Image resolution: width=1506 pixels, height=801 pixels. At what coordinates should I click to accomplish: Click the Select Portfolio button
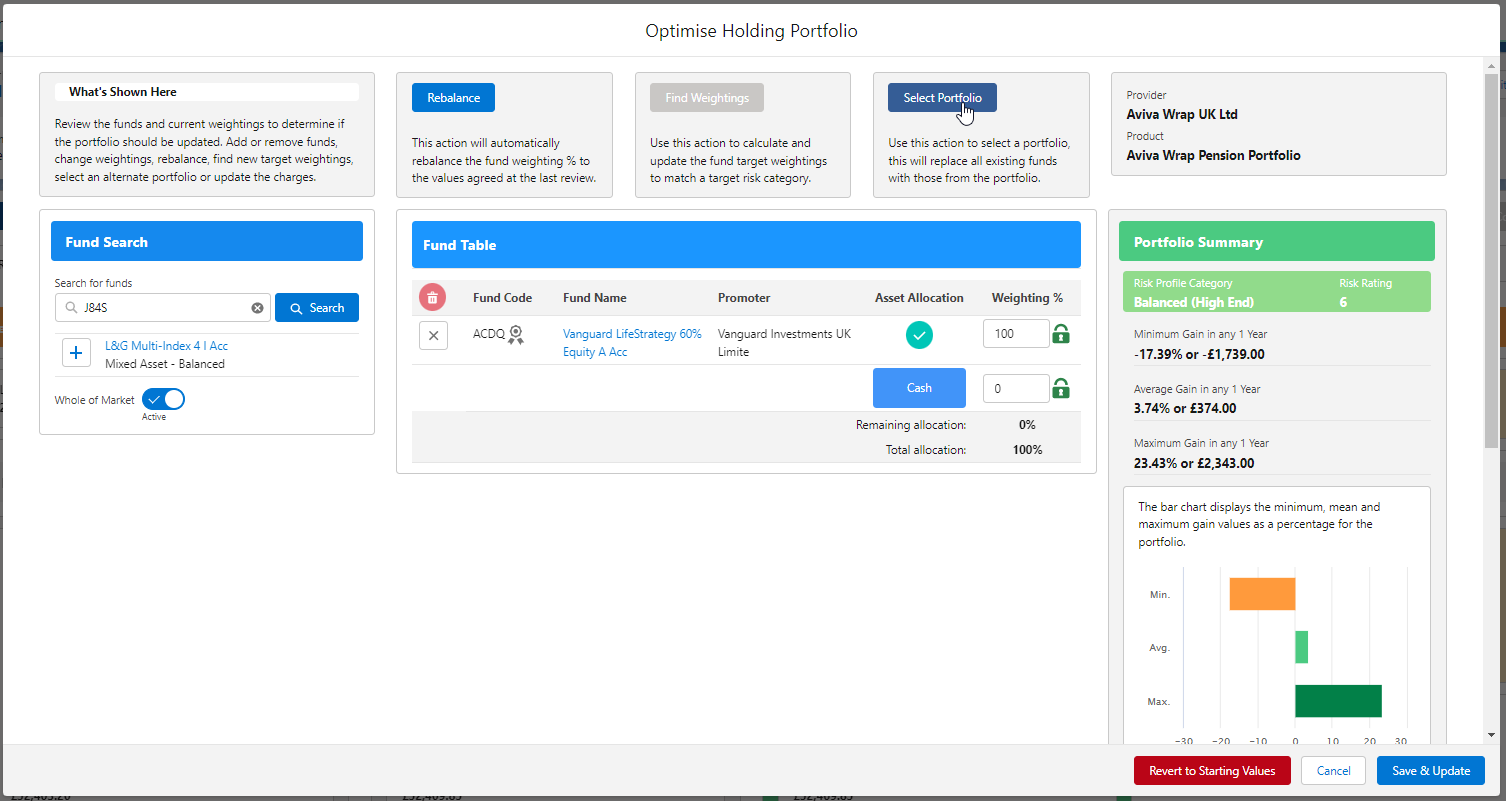[942, 98]
